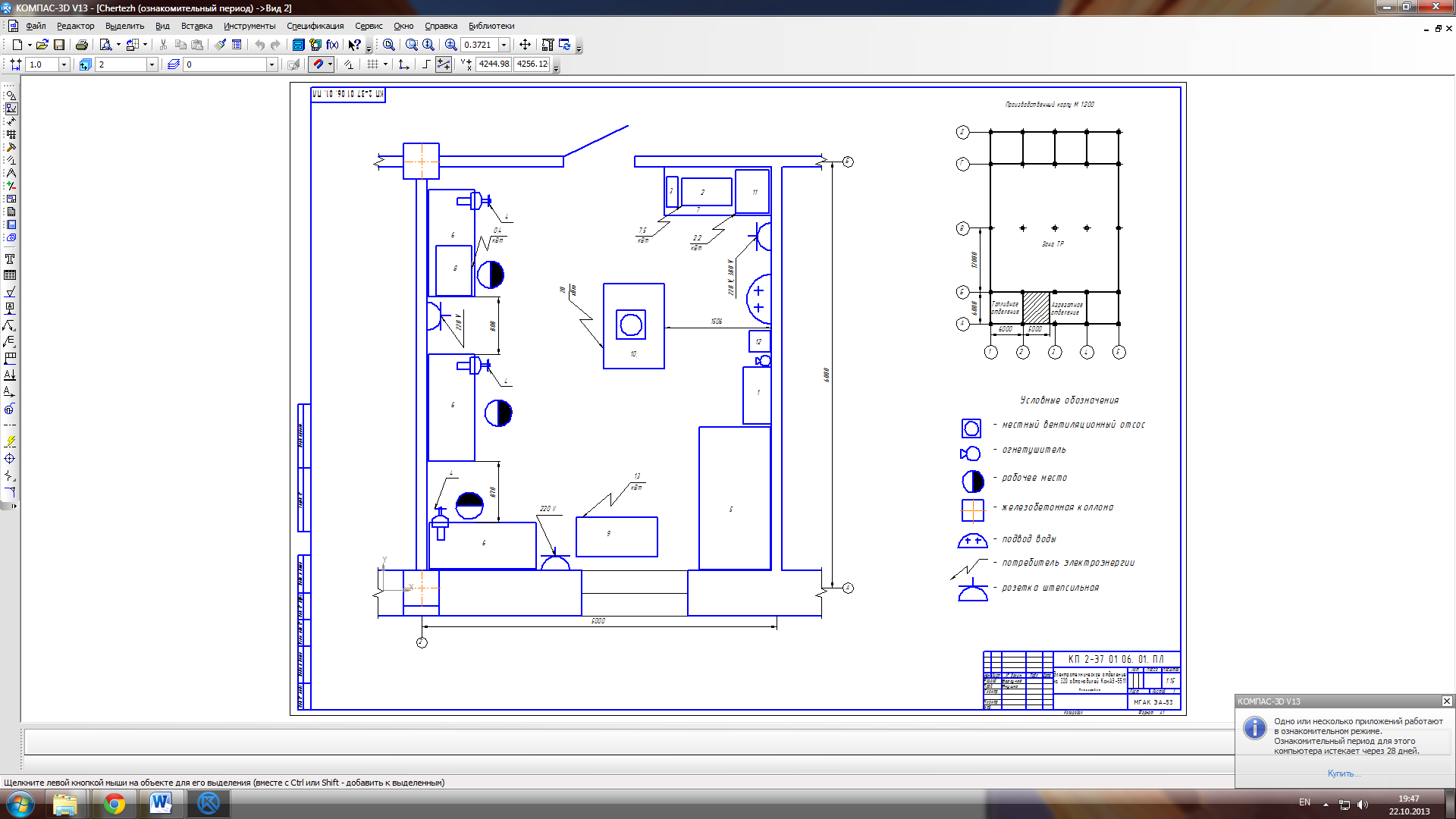The width and height of the screenshot is (1456, 819).
Task: Select the datum base symbol tool
Action: [10, 309]
